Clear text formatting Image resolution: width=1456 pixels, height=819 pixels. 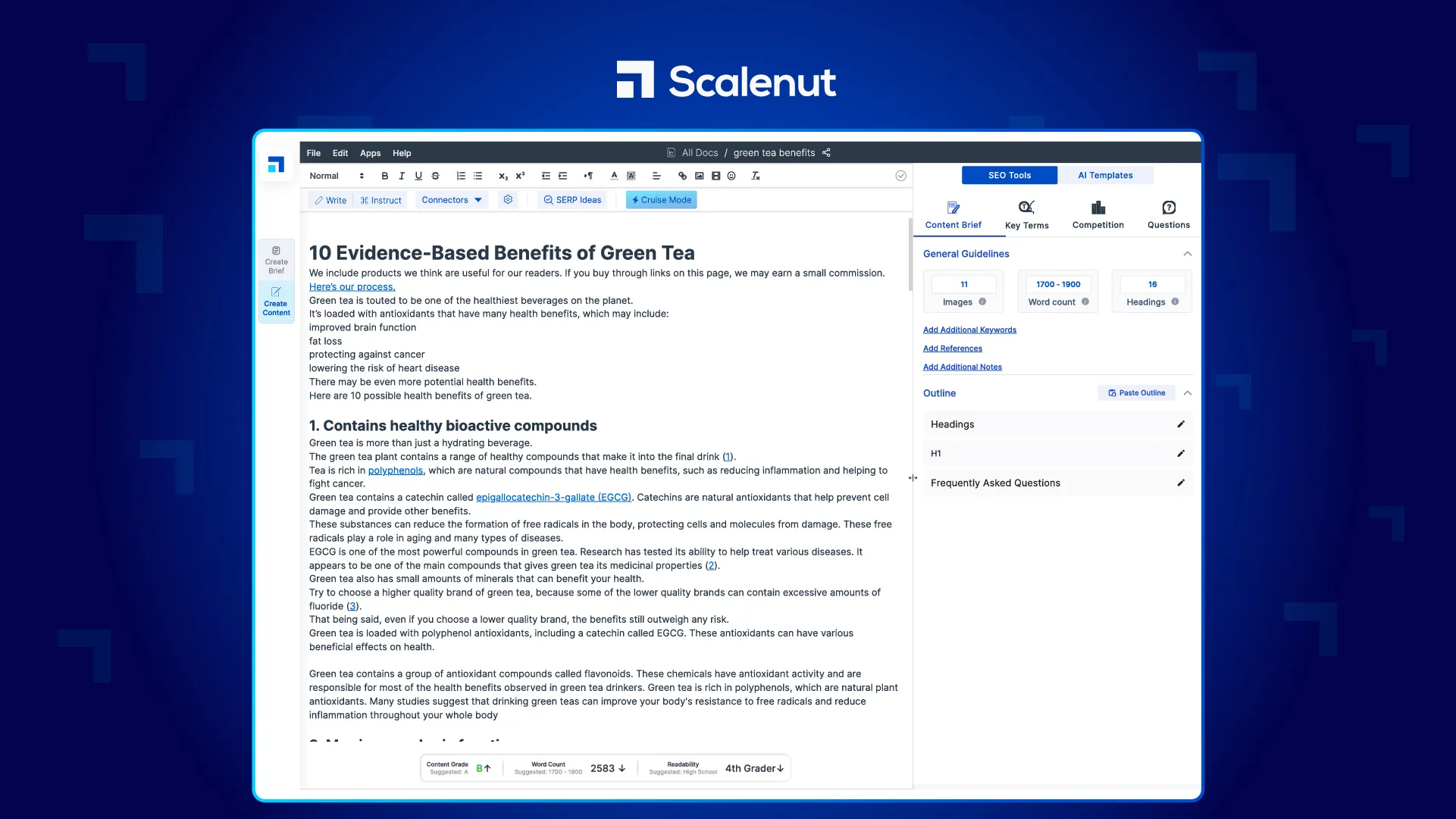pyautogui.click(x=756, y=176)
